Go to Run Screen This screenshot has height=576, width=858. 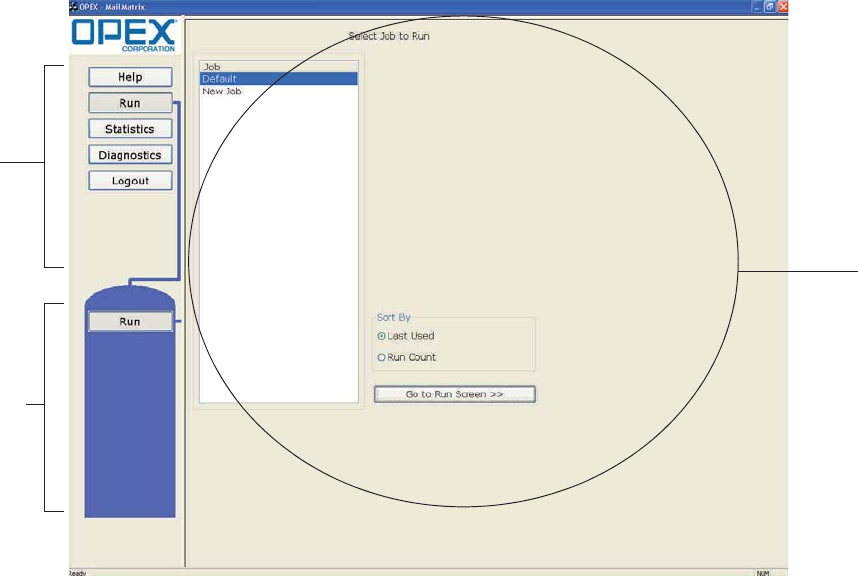[x=455, y=394]
